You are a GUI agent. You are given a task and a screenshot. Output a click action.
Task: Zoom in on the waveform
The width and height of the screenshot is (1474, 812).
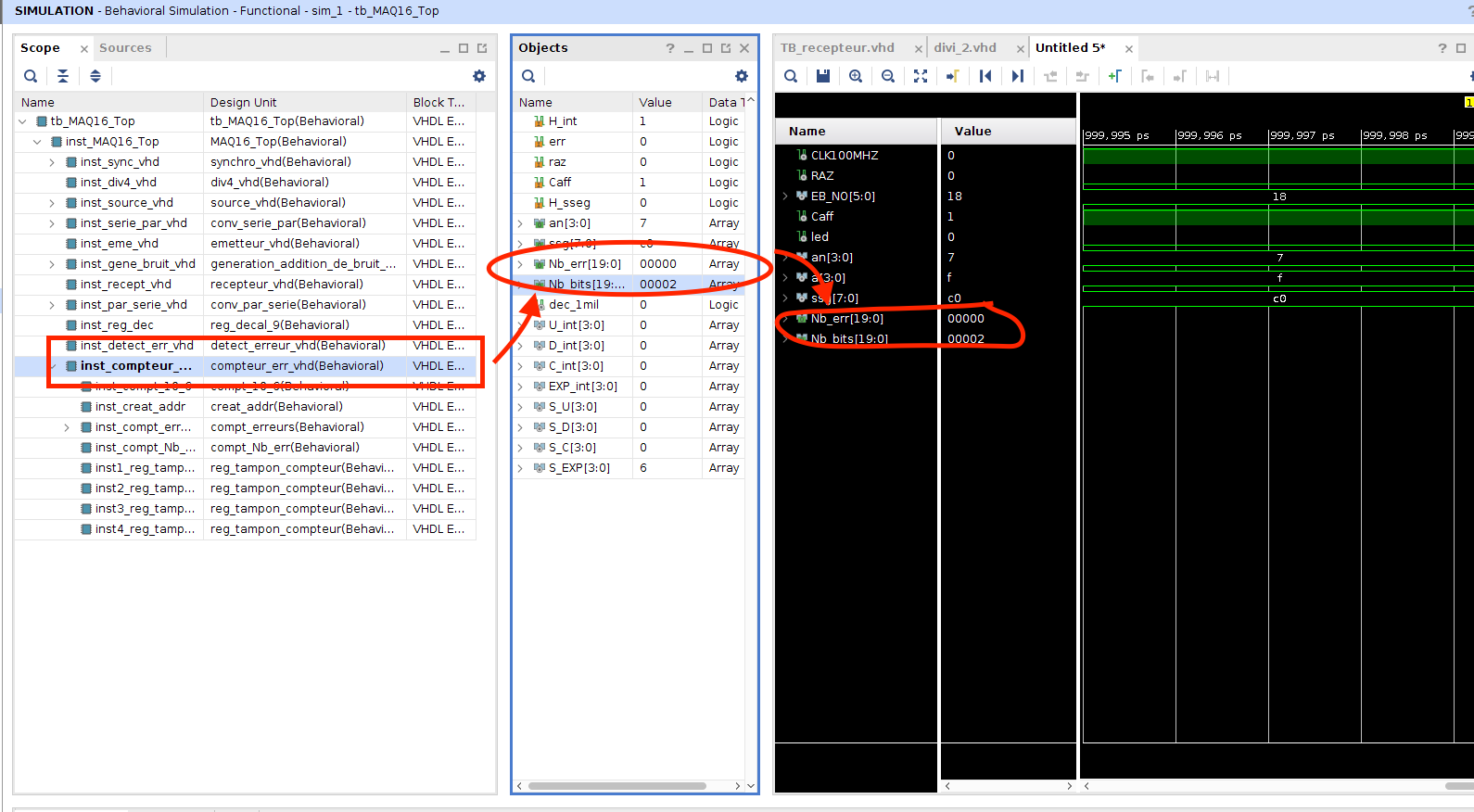click(x=856, y=76)
